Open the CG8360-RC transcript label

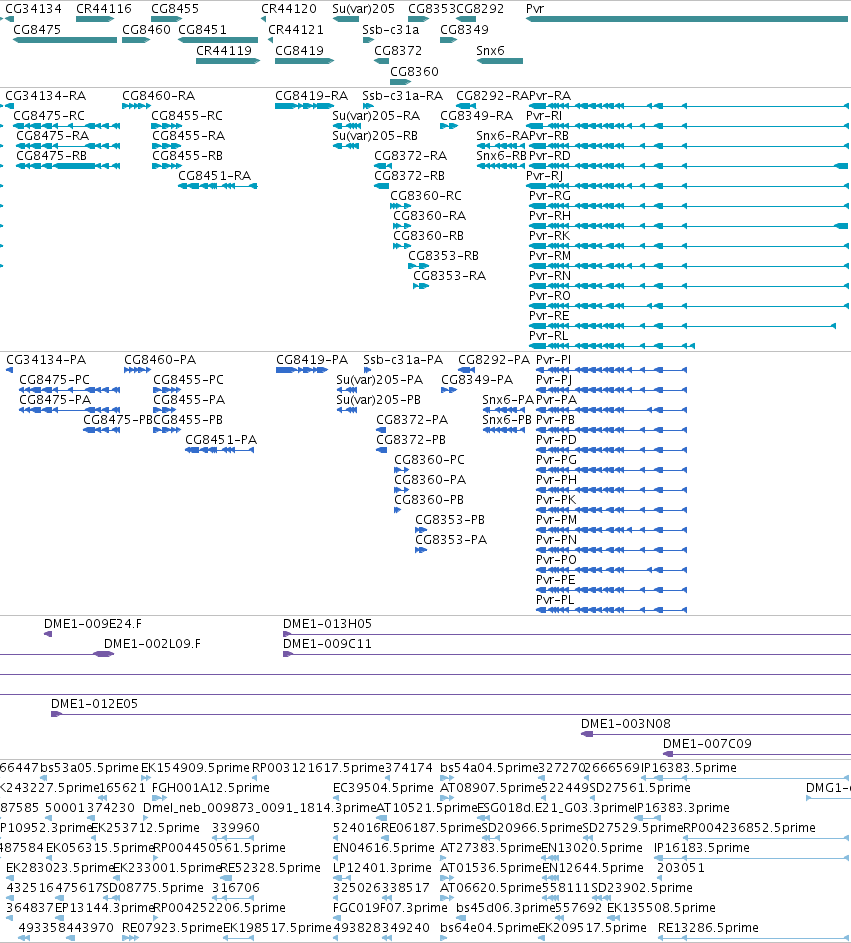pos(426,195)
